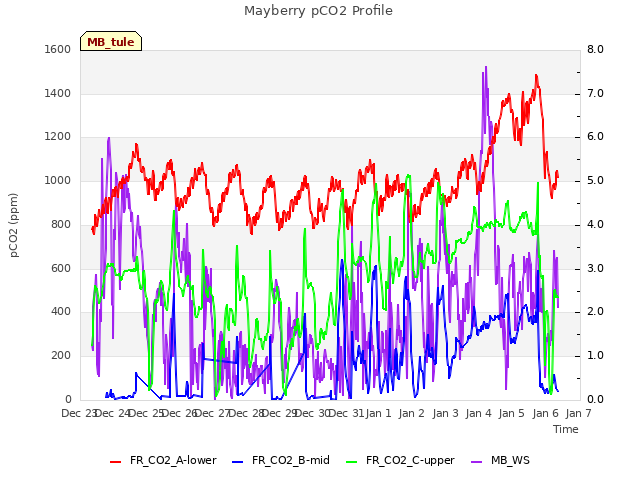Screen dimensions: 640x480
Task: Click the 400 left axis value
Action: [61, 312]
